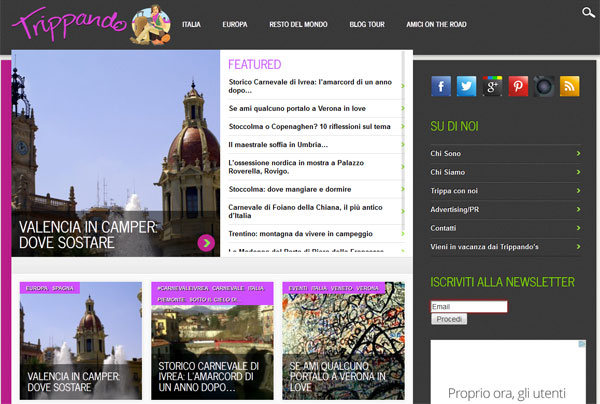Open Vieni in vacanza dai Trippando's
The width and height of the screenshot is (600, 404).
tap(484, 247)
